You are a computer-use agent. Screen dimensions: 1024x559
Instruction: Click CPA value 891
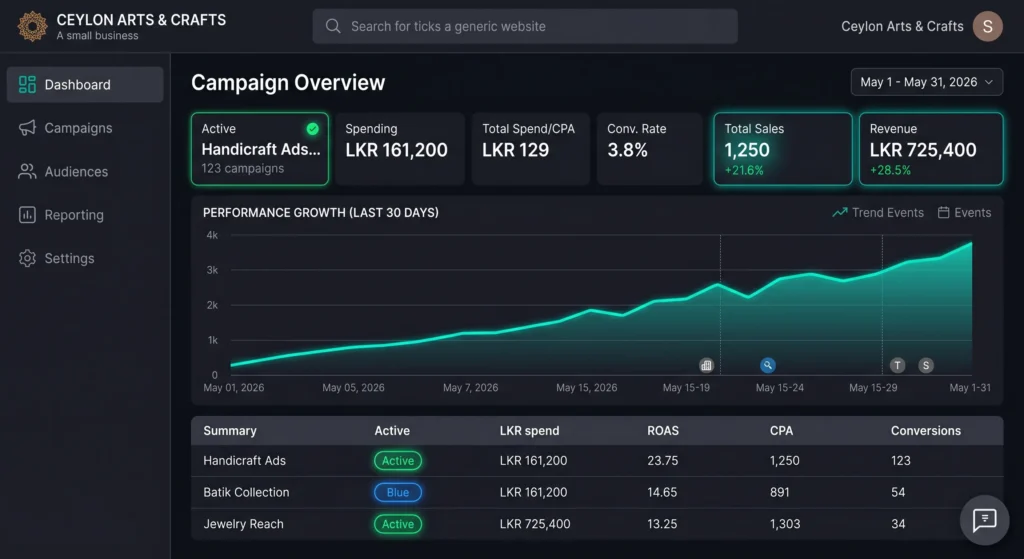pyautogui.click(x=779, y=492)
